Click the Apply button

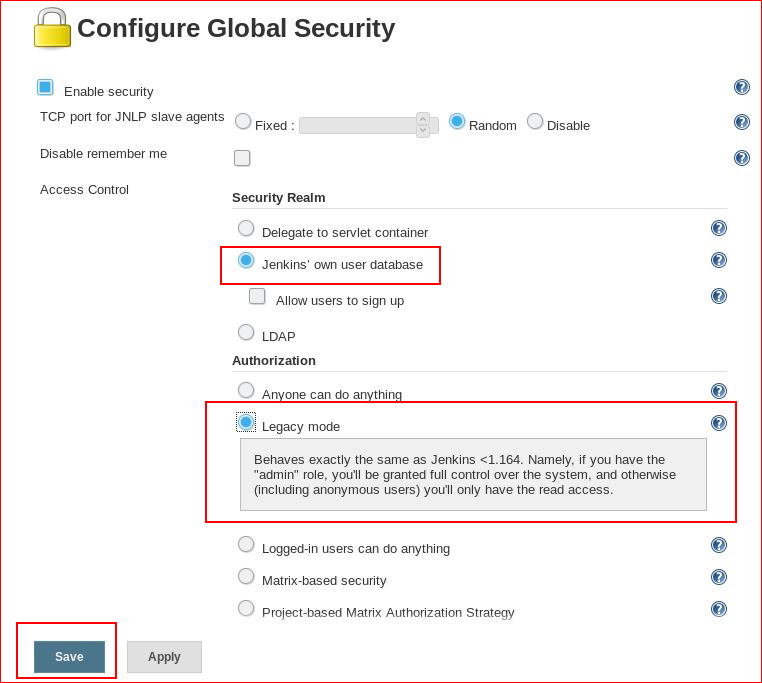[164, 657]
